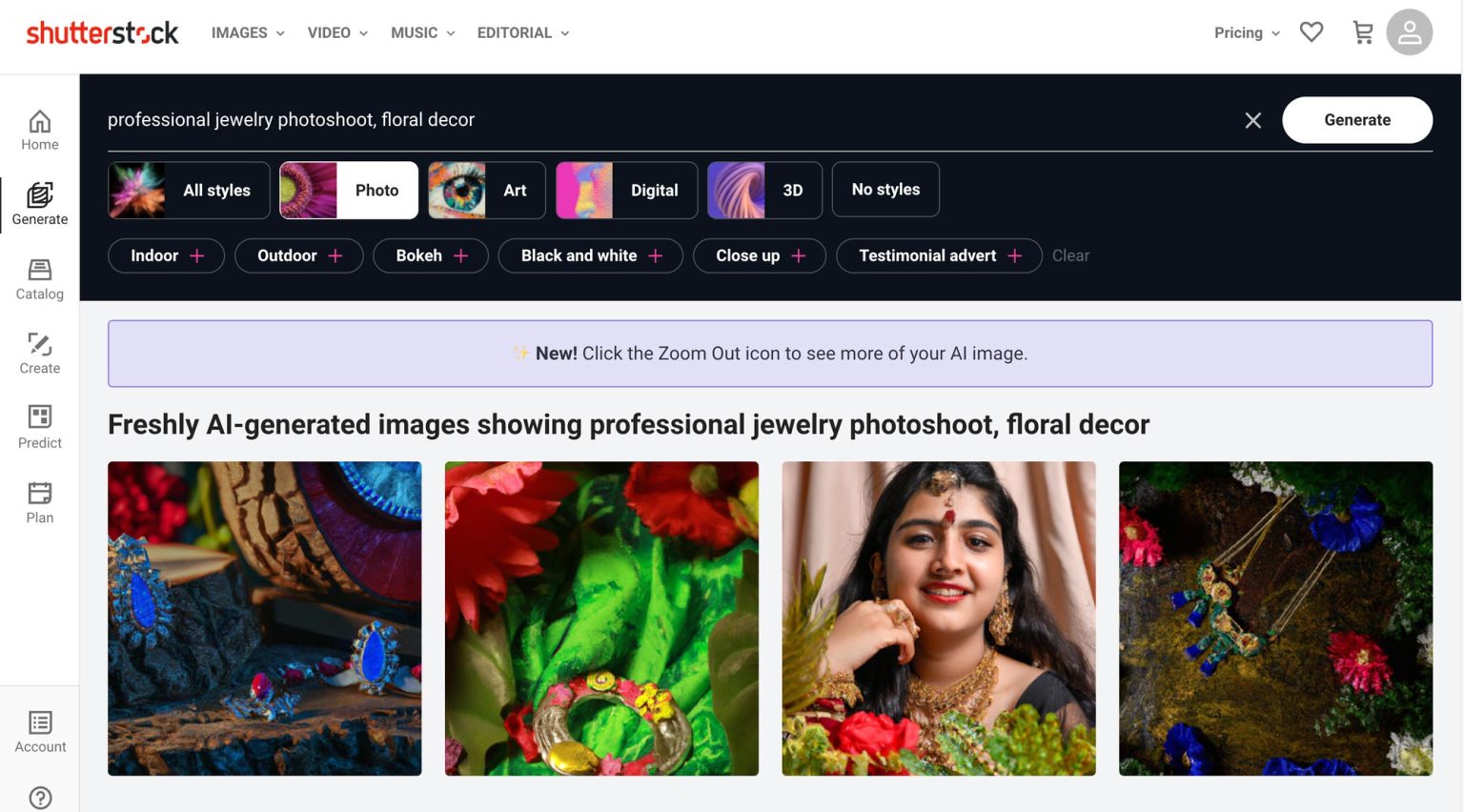Expand the Pricing dropdown
Image resolution: width=1464 pixels, height=812 pixels.
coord(1246,32)
